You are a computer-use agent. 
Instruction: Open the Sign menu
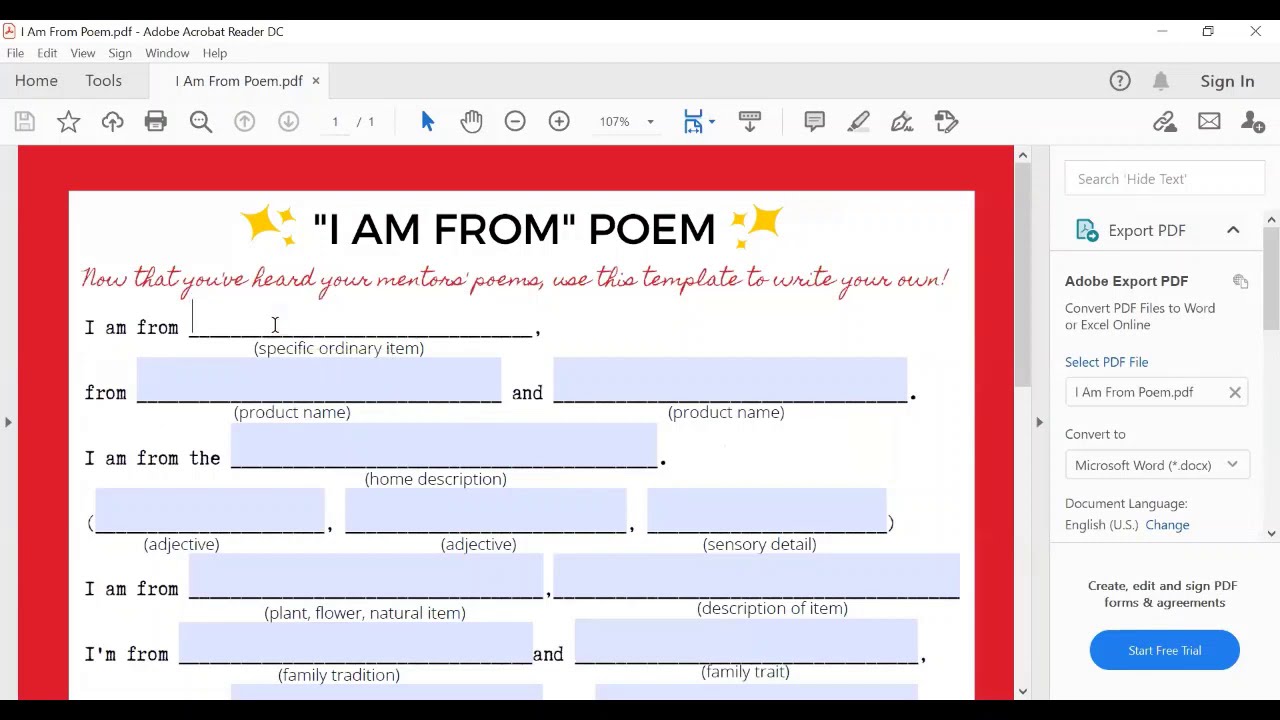click(x=120, y=53)
